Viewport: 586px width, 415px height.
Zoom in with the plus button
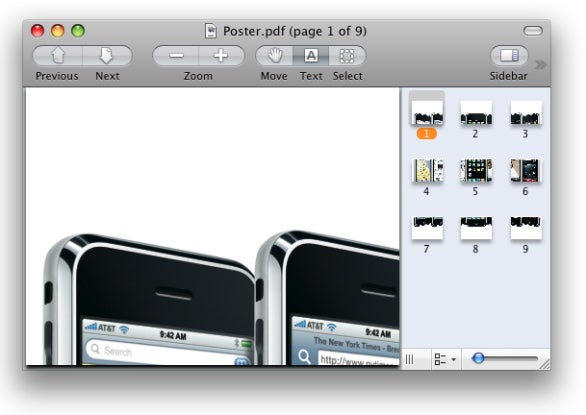(x=221, y=56)
